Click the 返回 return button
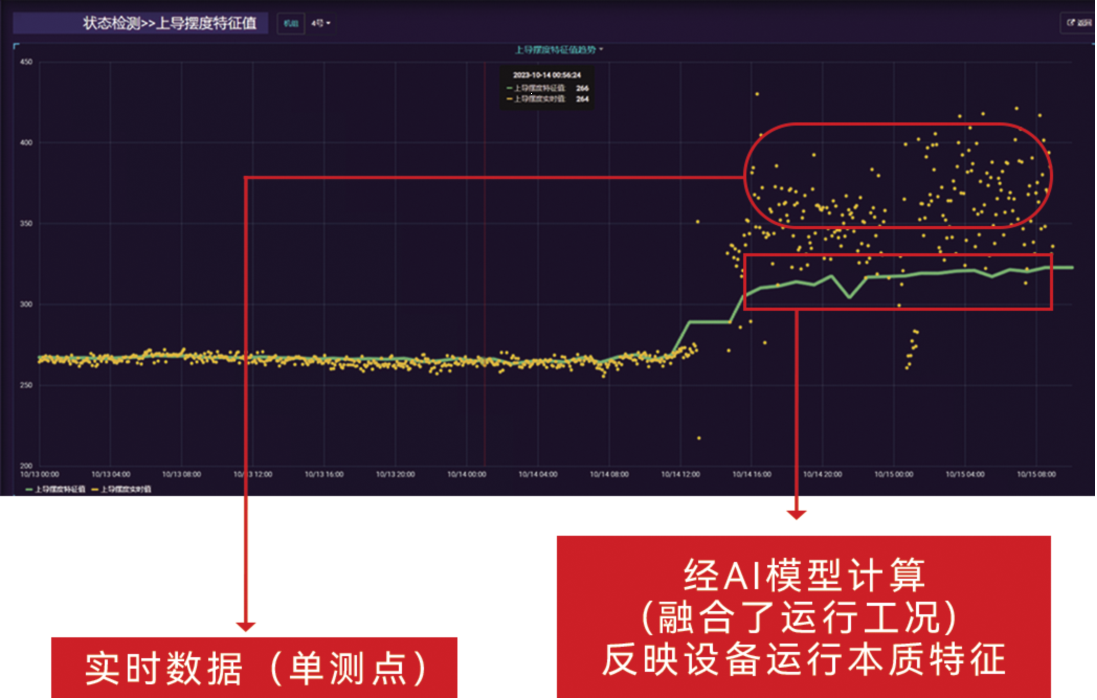Image resolution: width=1097 pixels, height=700 pixels. pyautogui.click(x=1078, y=22)
